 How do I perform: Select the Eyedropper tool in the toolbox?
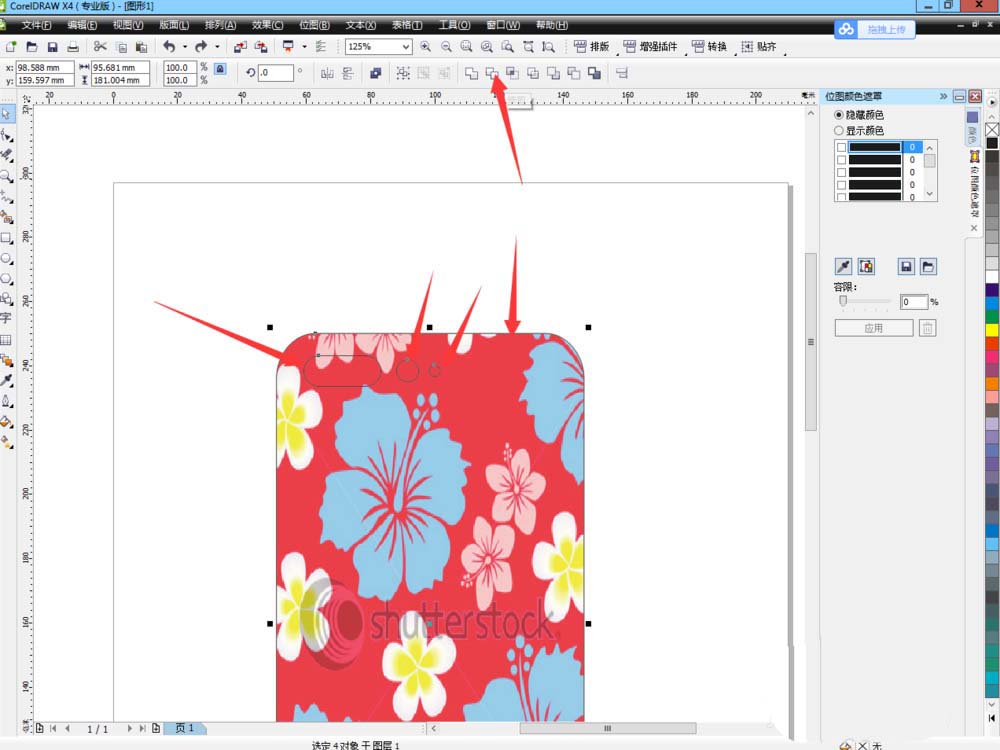pyautogui.click(x=6, y=380)
